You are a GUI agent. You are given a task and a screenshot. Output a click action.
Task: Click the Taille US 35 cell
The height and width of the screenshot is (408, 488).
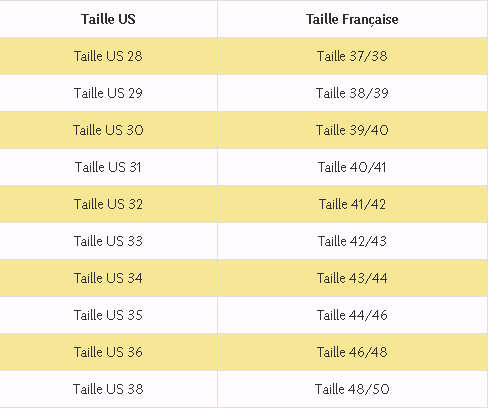click(x=108, y=315)
